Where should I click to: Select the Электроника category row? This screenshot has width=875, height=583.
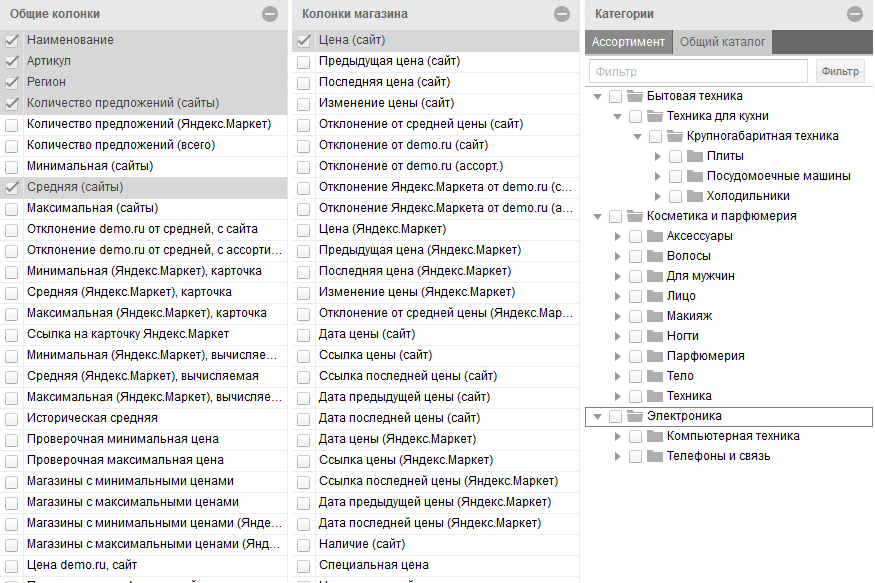pos(684,416)
